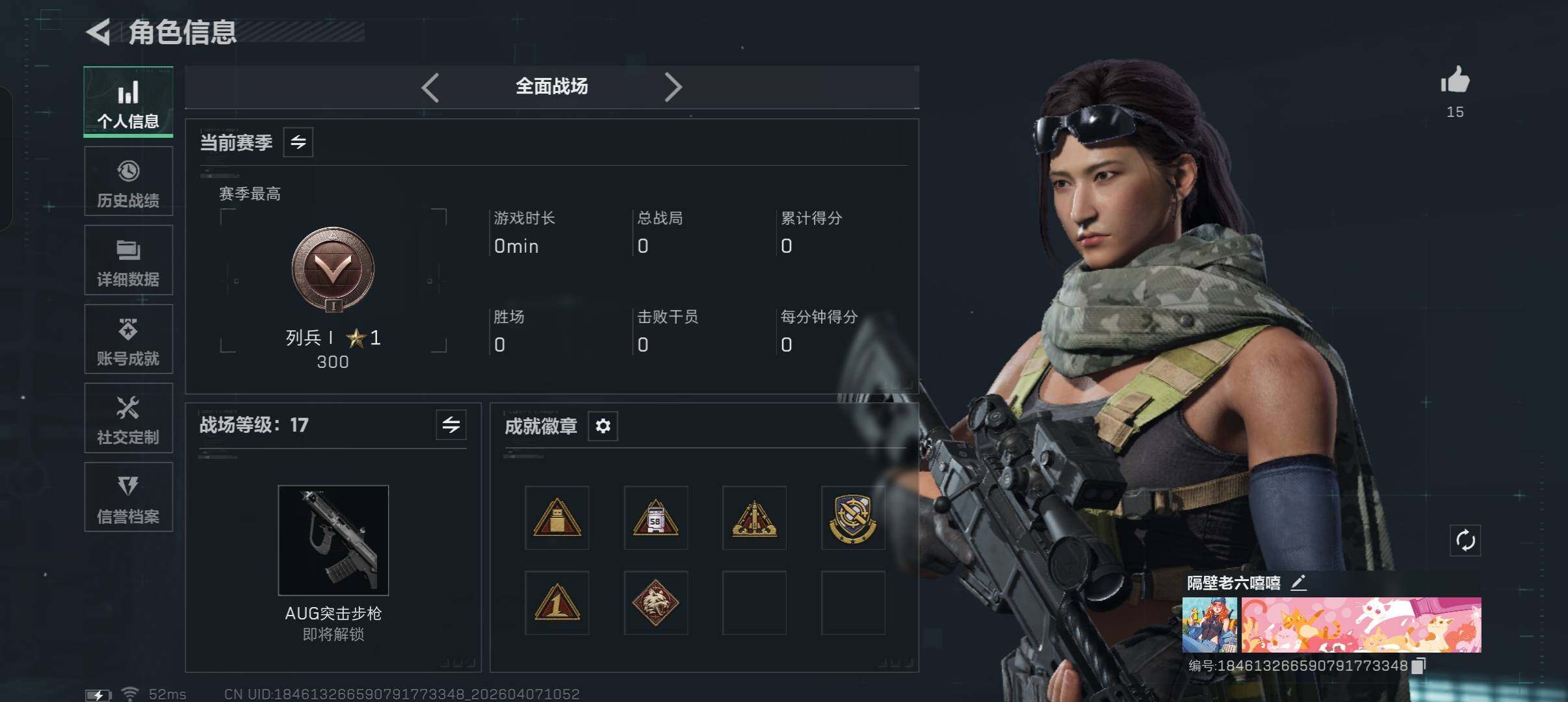The image size is (1568, 702).
Task: Switch to the previous game mode with the left chevron
Action: [x=430, y=87]
